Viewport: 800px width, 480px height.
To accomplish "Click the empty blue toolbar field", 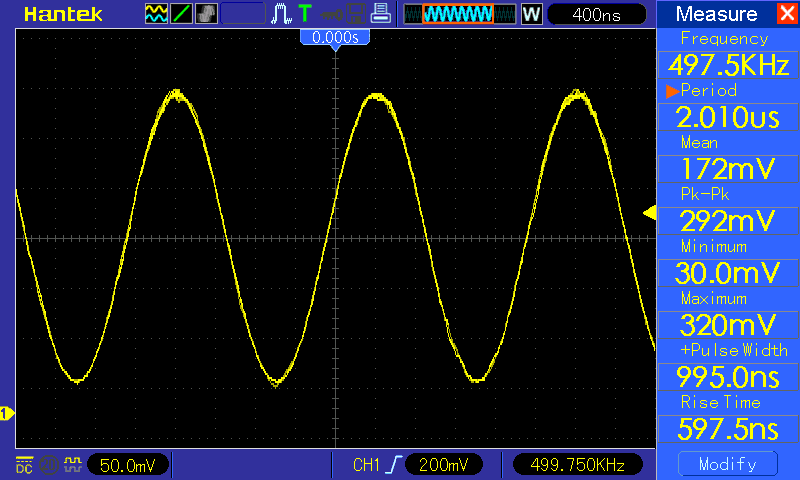I will tap(243, 14).
